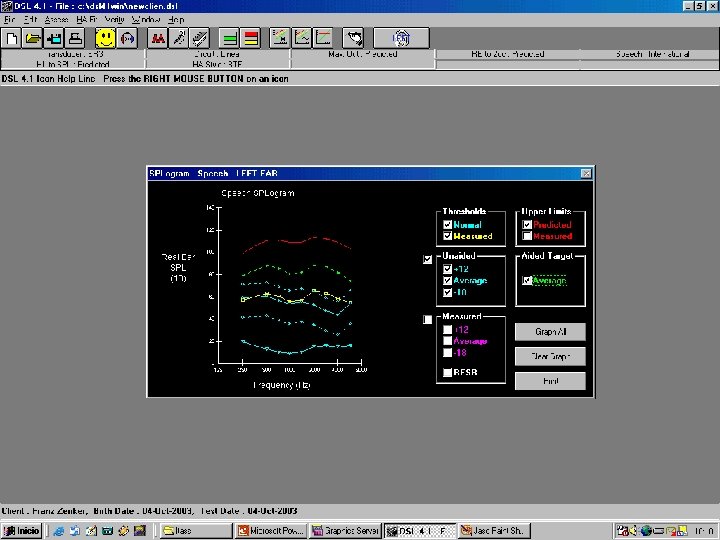Enable Measured under Upper Limits
The image size is (720, 540).
point(527,237)
